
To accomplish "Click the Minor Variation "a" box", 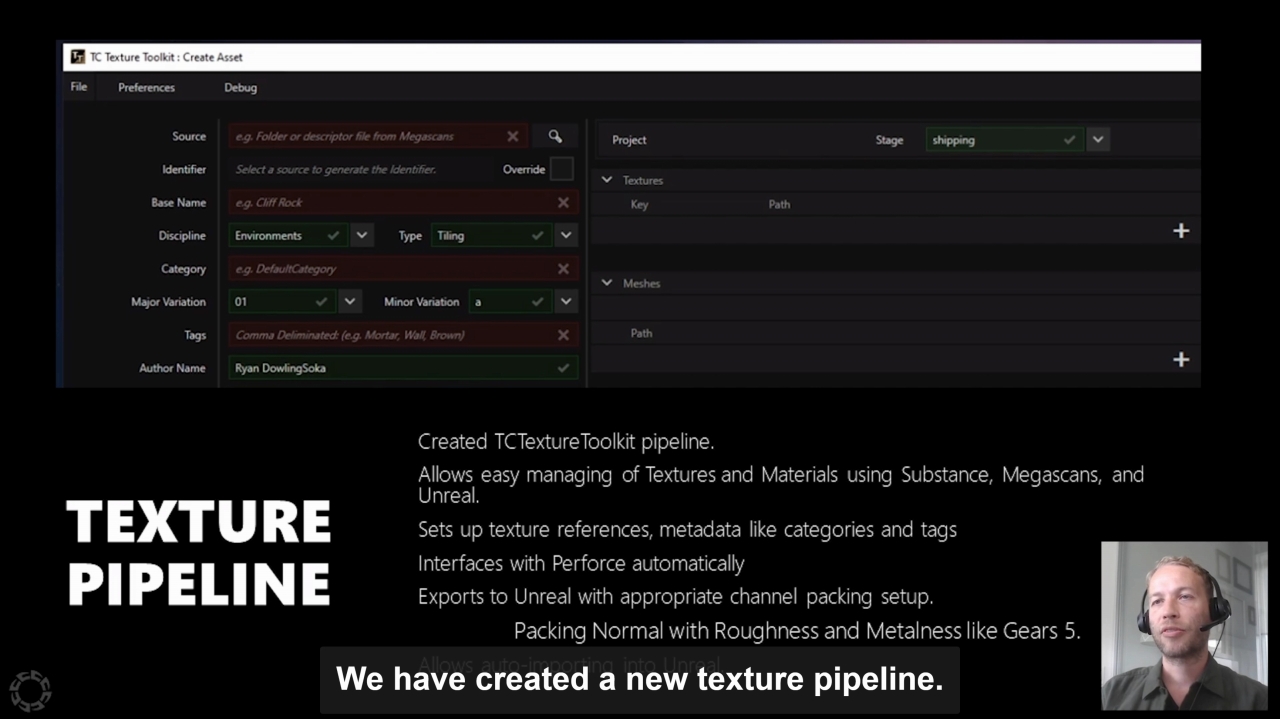I will 510,301.
